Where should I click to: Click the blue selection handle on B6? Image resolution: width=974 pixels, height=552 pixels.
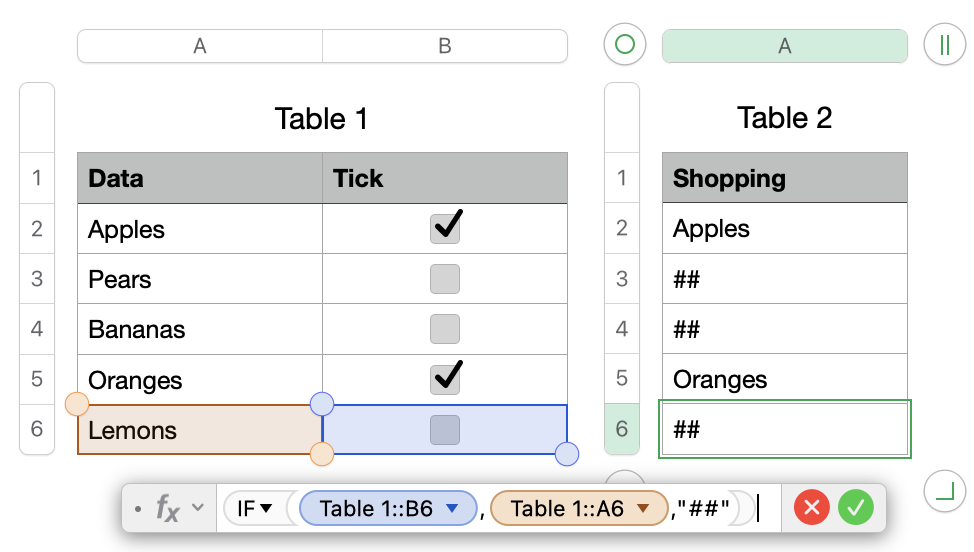(567, 454)
